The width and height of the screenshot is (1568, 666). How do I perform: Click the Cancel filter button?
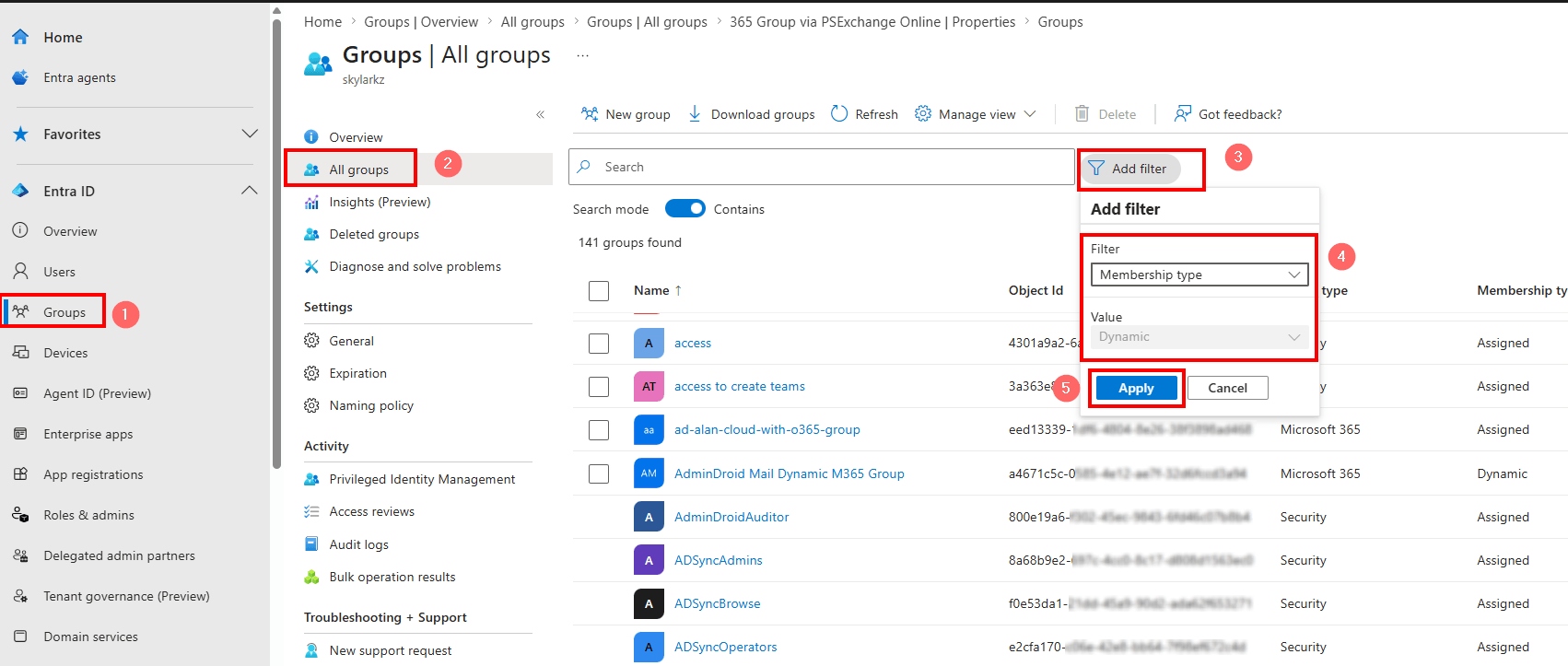pyautogui.click(x=1227, y=388)
